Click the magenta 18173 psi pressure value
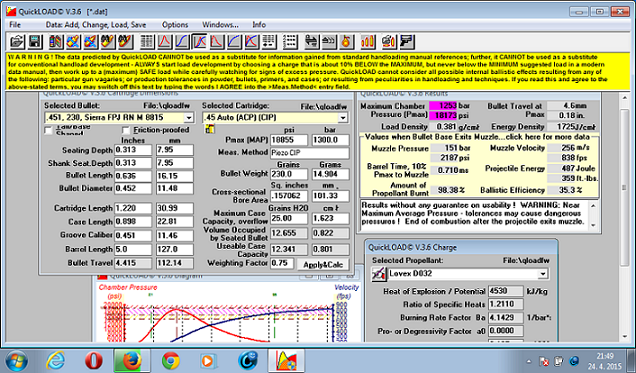 (x=443, y=116)
